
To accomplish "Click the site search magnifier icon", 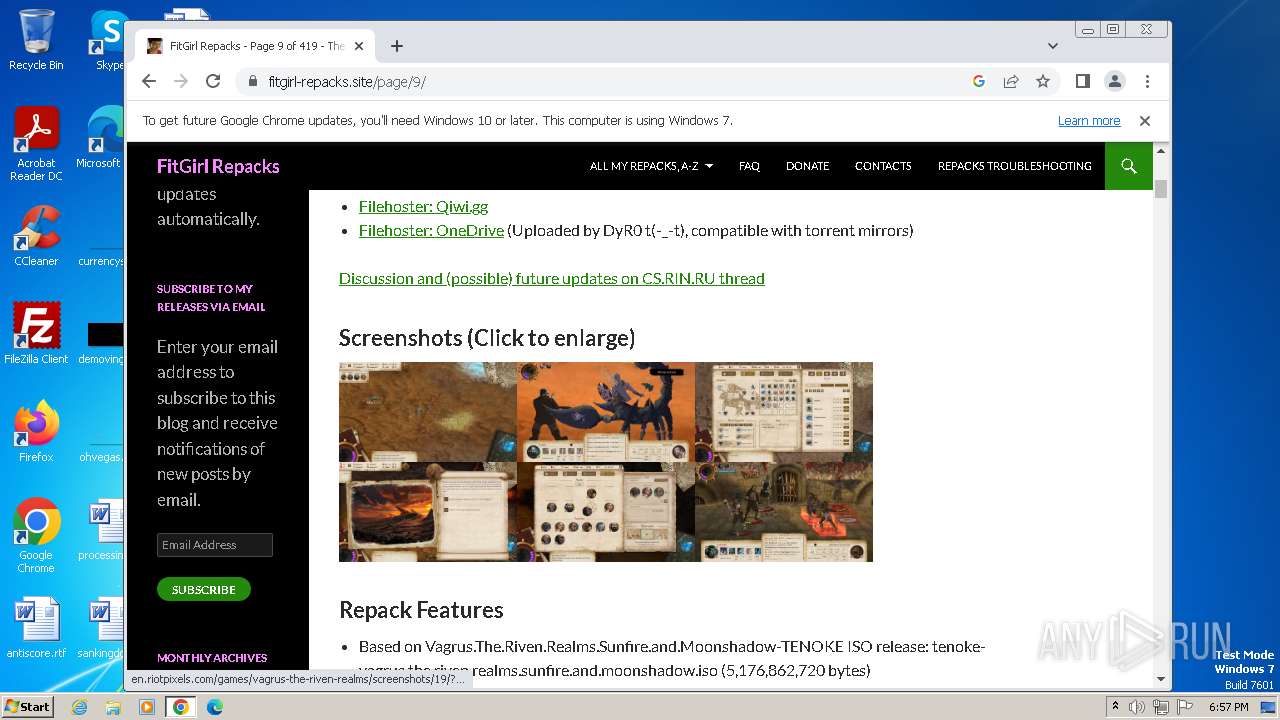I will pyautogui.click(x=1129, y=166).
